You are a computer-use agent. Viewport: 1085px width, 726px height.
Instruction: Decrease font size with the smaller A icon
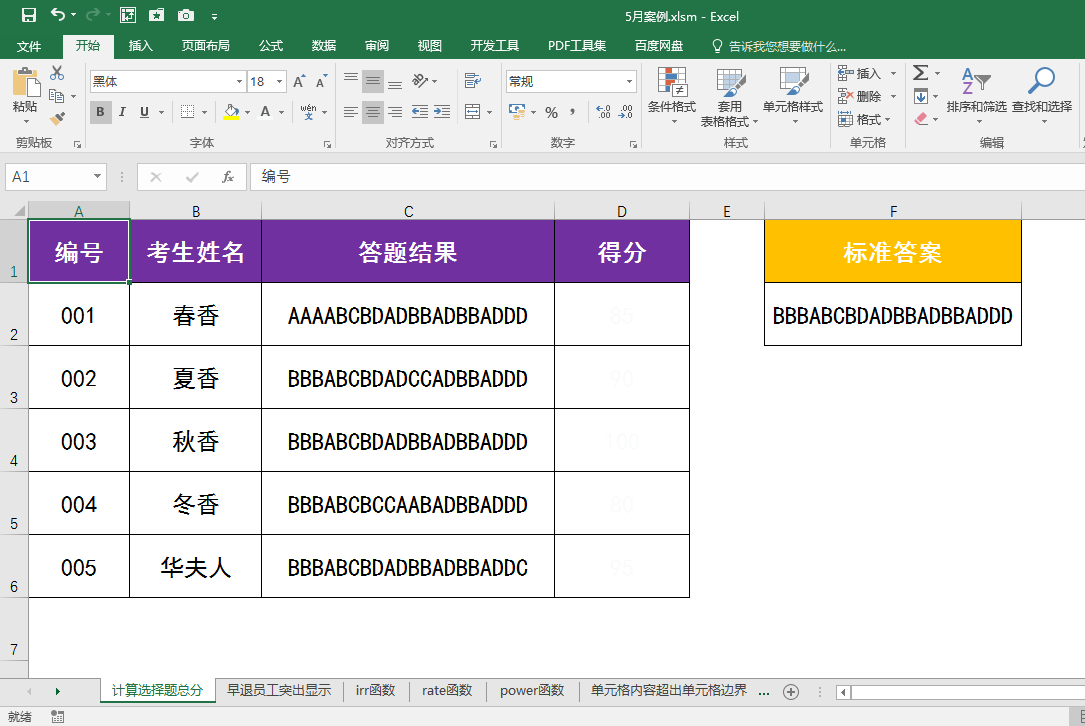(321, 82)
